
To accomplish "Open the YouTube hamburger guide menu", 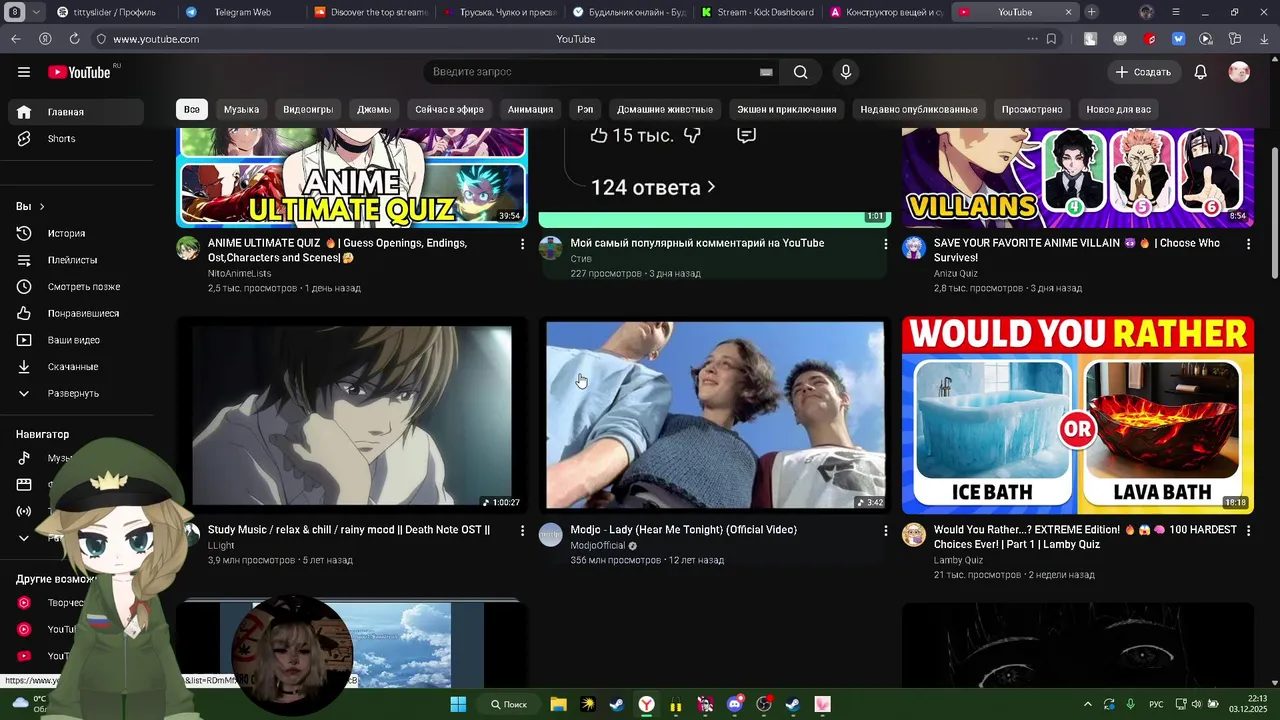I will 24,72.
